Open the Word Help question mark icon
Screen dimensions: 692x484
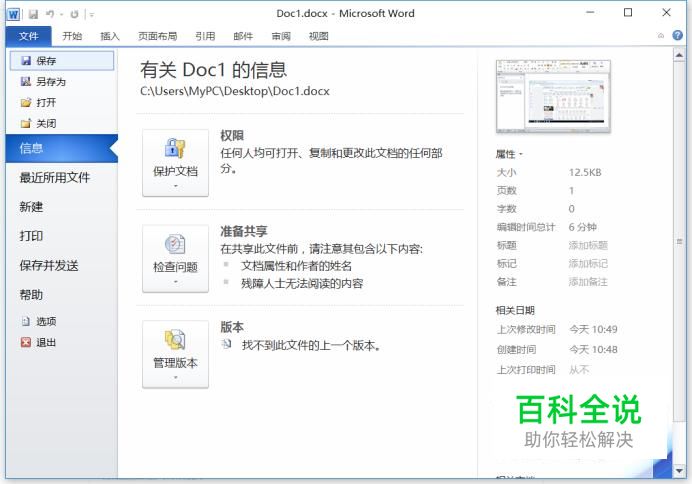pos(677,35)
